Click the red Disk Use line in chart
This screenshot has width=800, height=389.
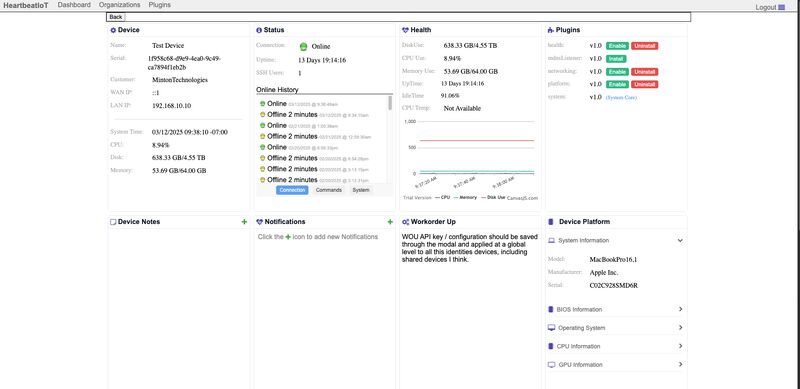477,140
